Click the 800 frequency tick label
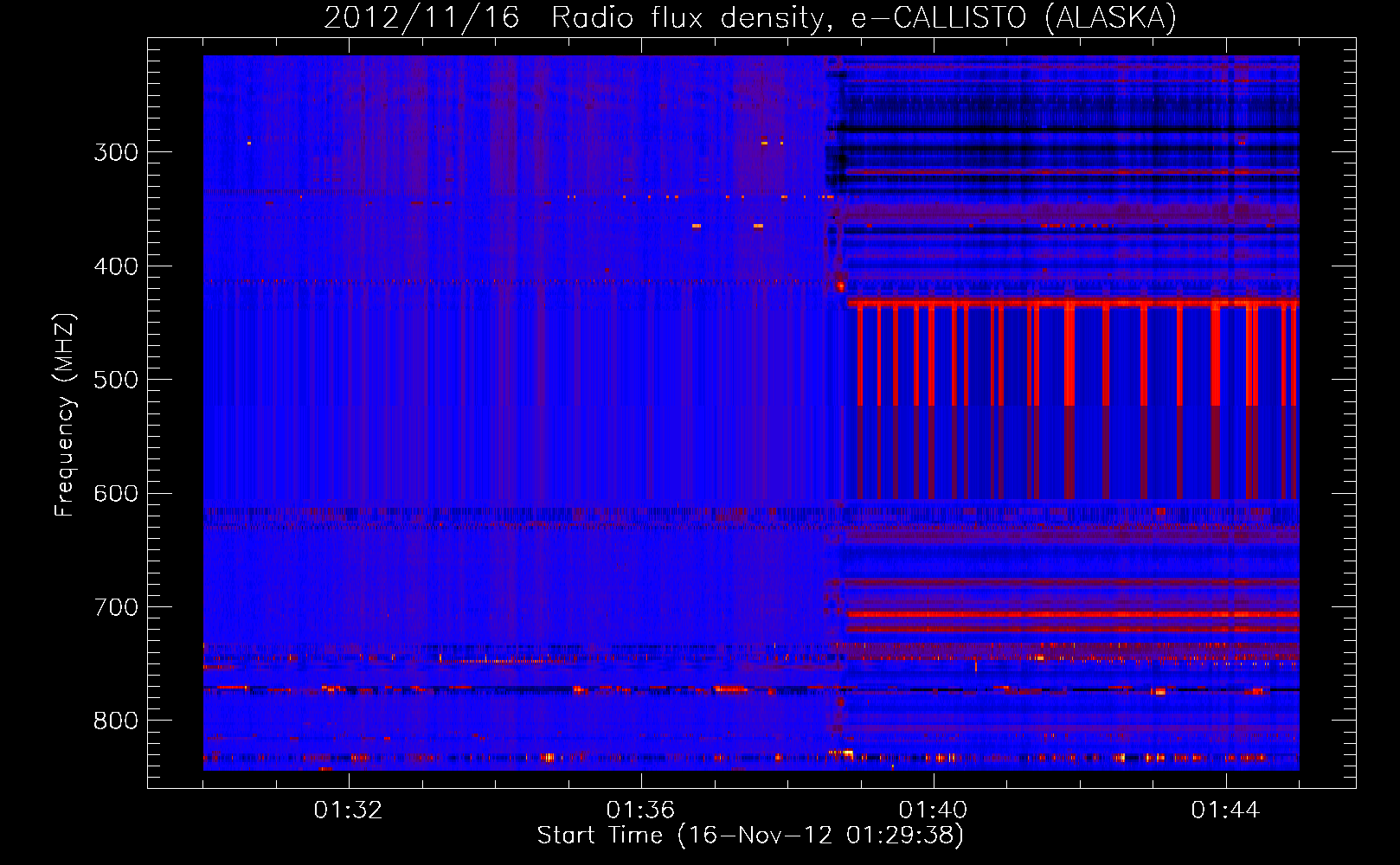The image size is (1400, 865). pyautogui.click(x=116, y=721)
